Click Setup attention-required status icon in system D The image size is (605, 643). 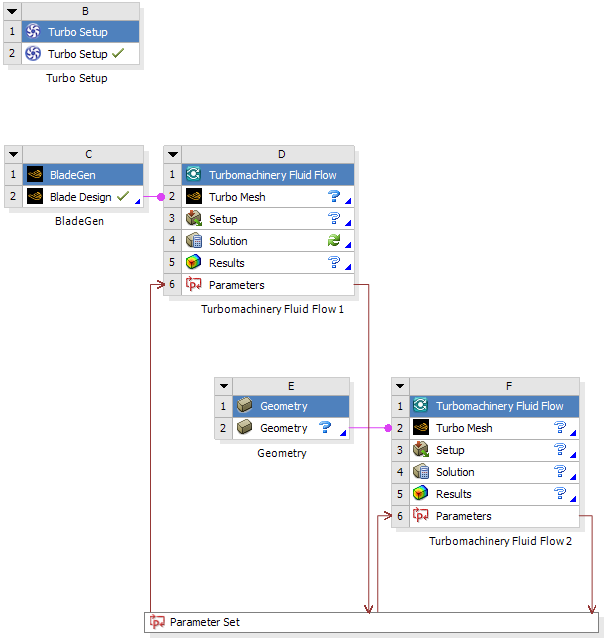(x=334, y=218)
